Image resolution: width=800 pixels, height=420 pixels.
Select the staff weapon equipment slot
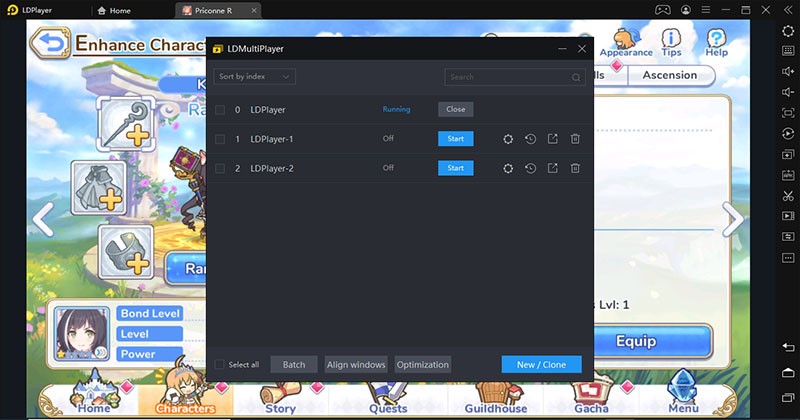coord(126,124)
